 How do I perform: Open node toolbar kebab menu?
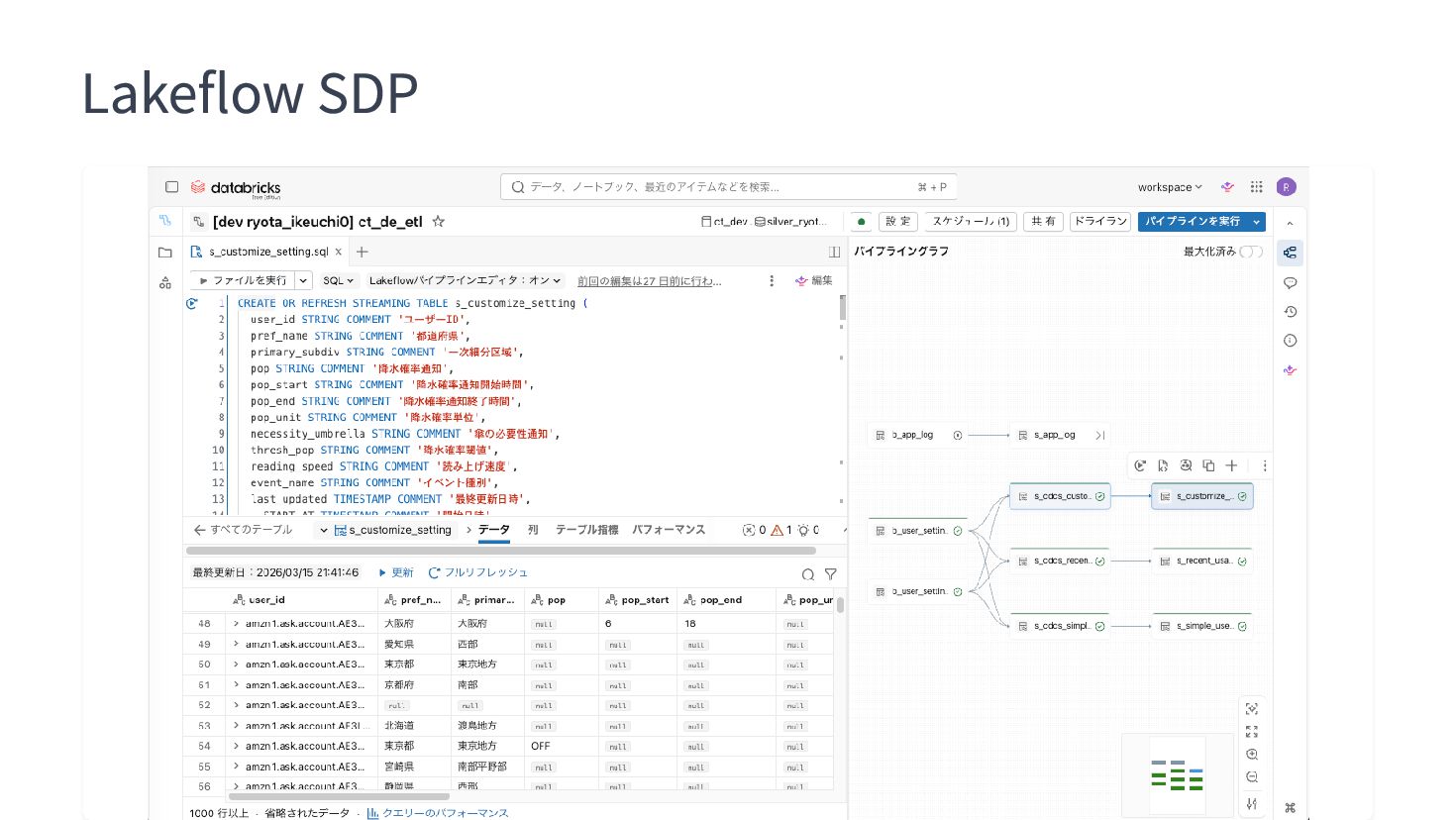[1265, 465]
